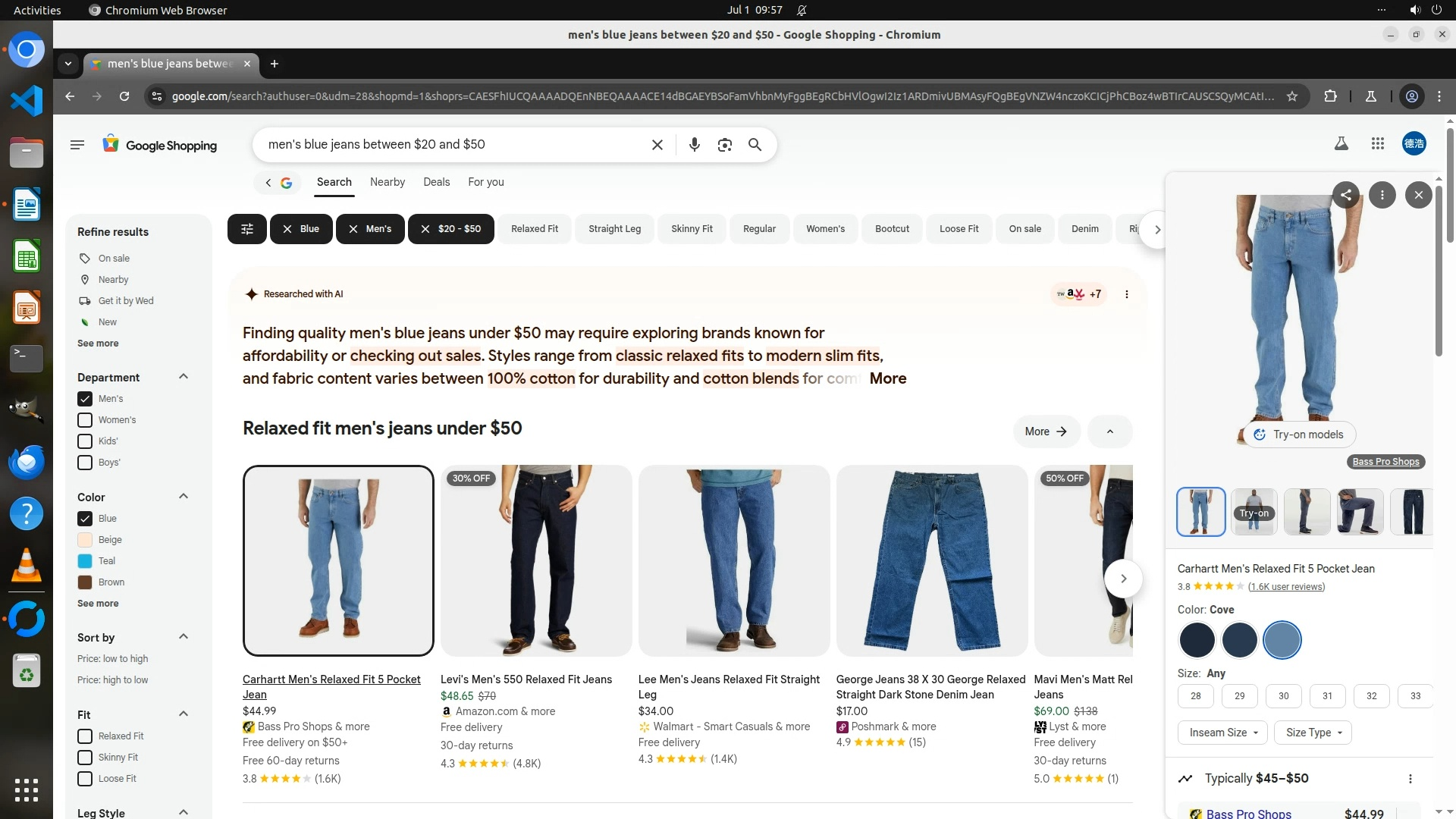
Task: Collapse the Department filter section
Action: pos(183,377)
